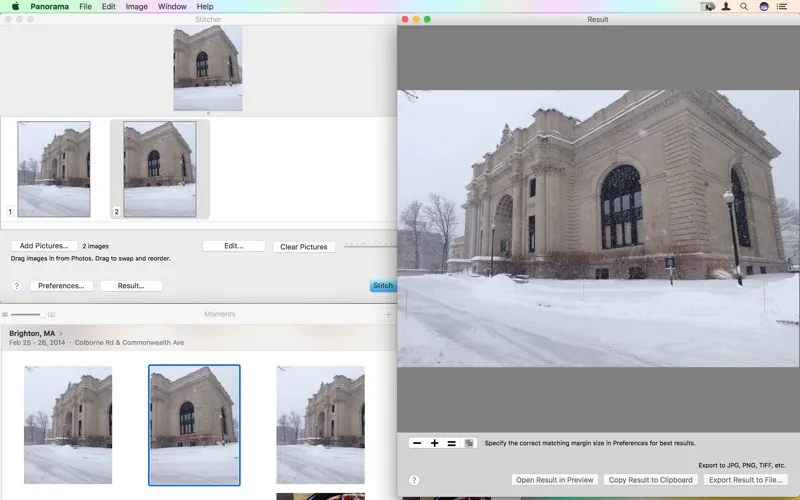The height and width of the screenshot is (500, 800).
Task: Open the Window menu
Action: point(172,6)
